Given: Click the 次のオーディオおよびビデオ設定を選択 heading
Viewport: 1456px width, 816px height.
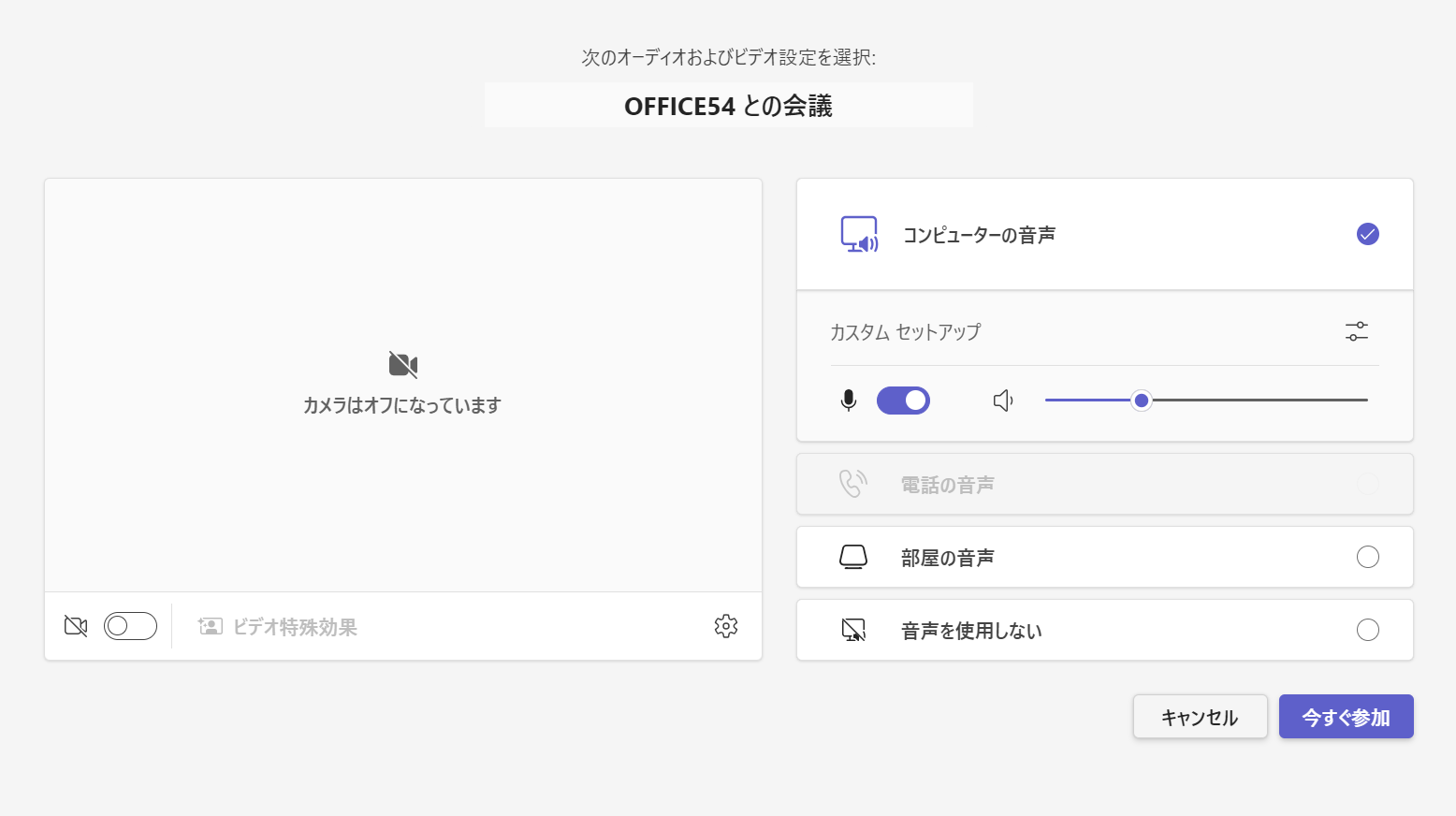Looking at the screenshot, I should coord(729,57).
